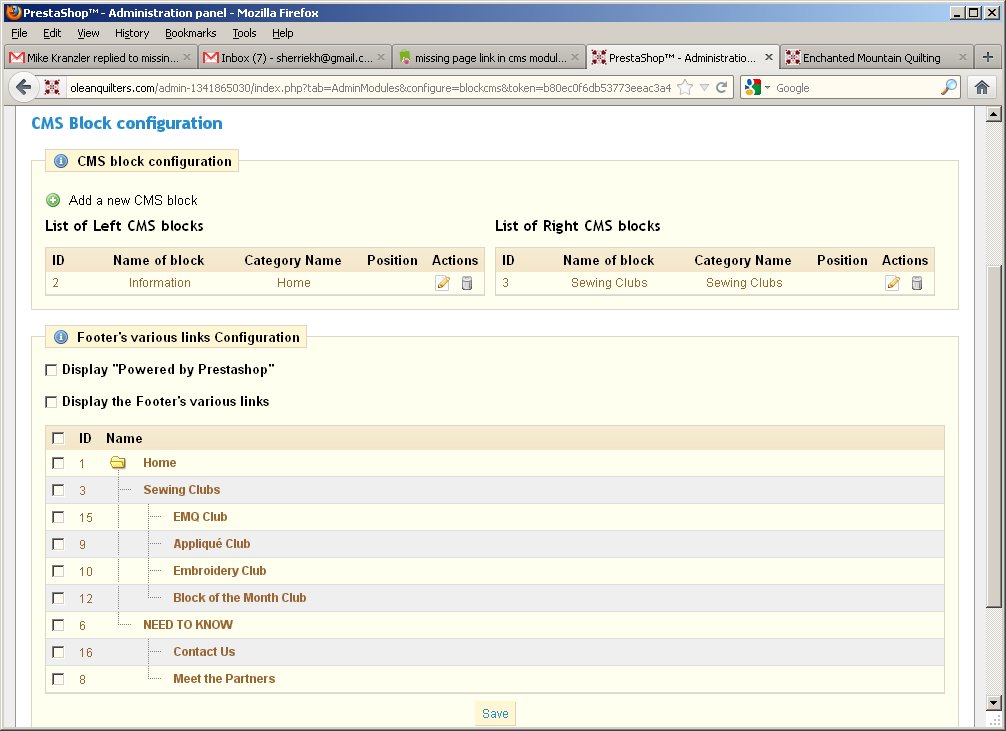Select the EMQ Club tree item
The width and height of the screenshot is (1006, 731).
click(200, 517)
